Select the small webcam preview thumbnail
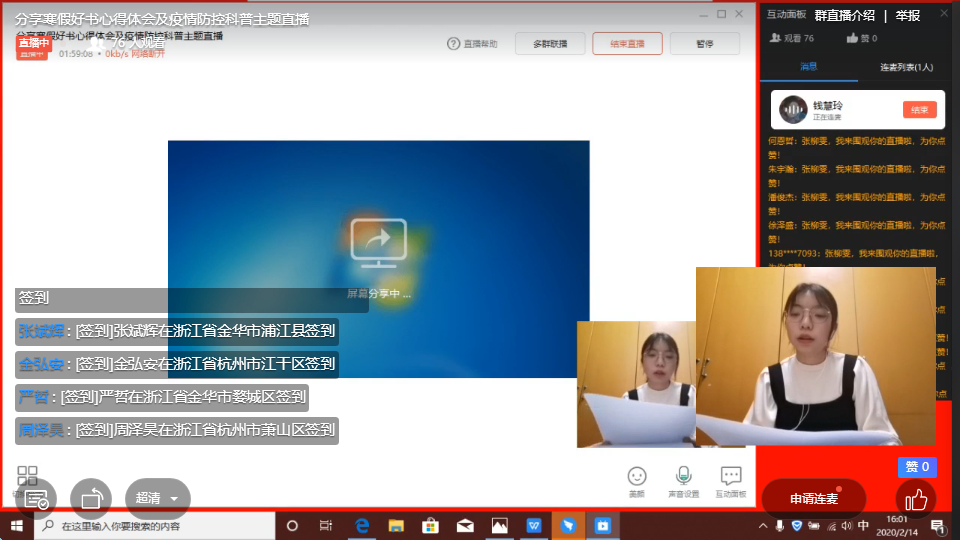The height and width of the screenshot is (540, 960). click(x=636, y=384)
